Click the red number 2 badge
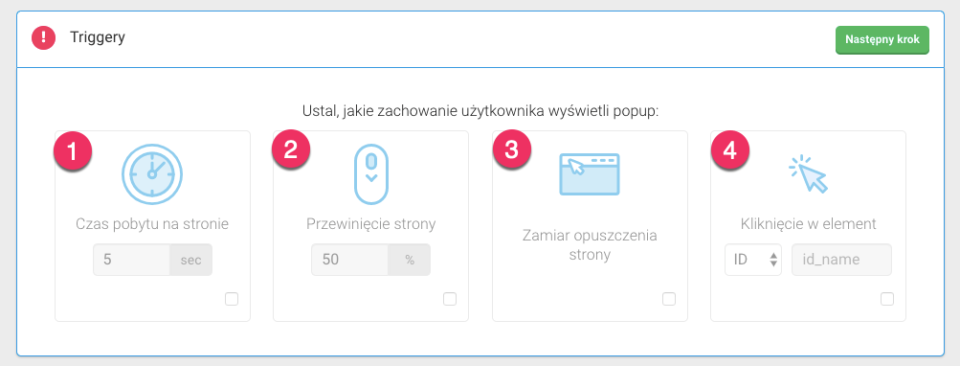 pyautogui.click(x=291, y=151)
